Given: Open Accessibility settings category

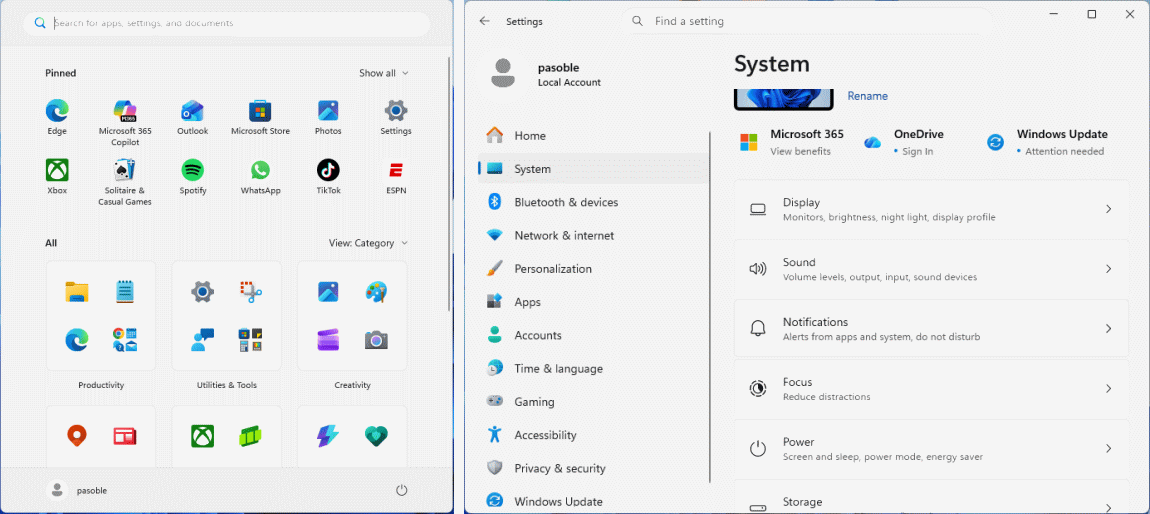Looking at the screenshot, I should point(593,436).
